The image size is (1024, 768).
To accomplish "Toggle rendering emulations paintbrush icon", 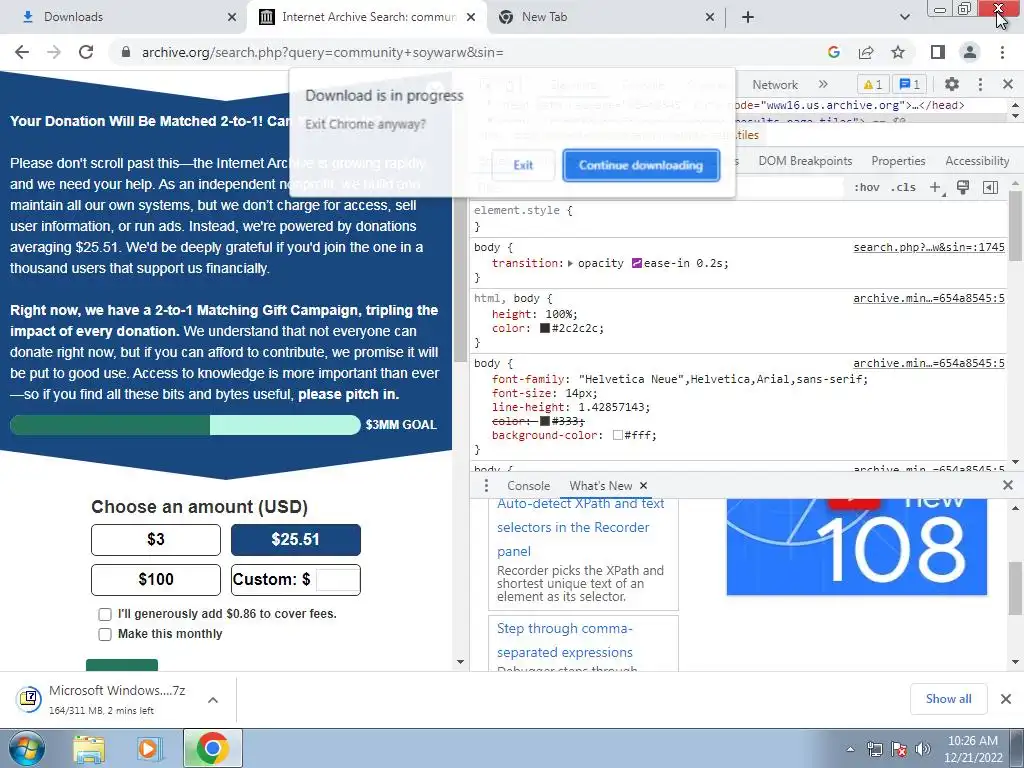I will (x=963, y=187).
